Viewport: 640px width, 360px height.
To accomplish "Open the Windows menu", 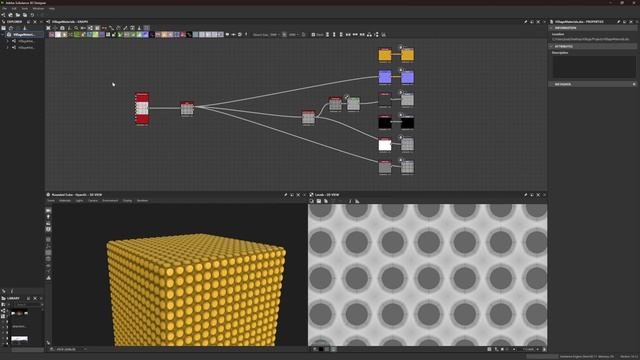I will (38, 9).
